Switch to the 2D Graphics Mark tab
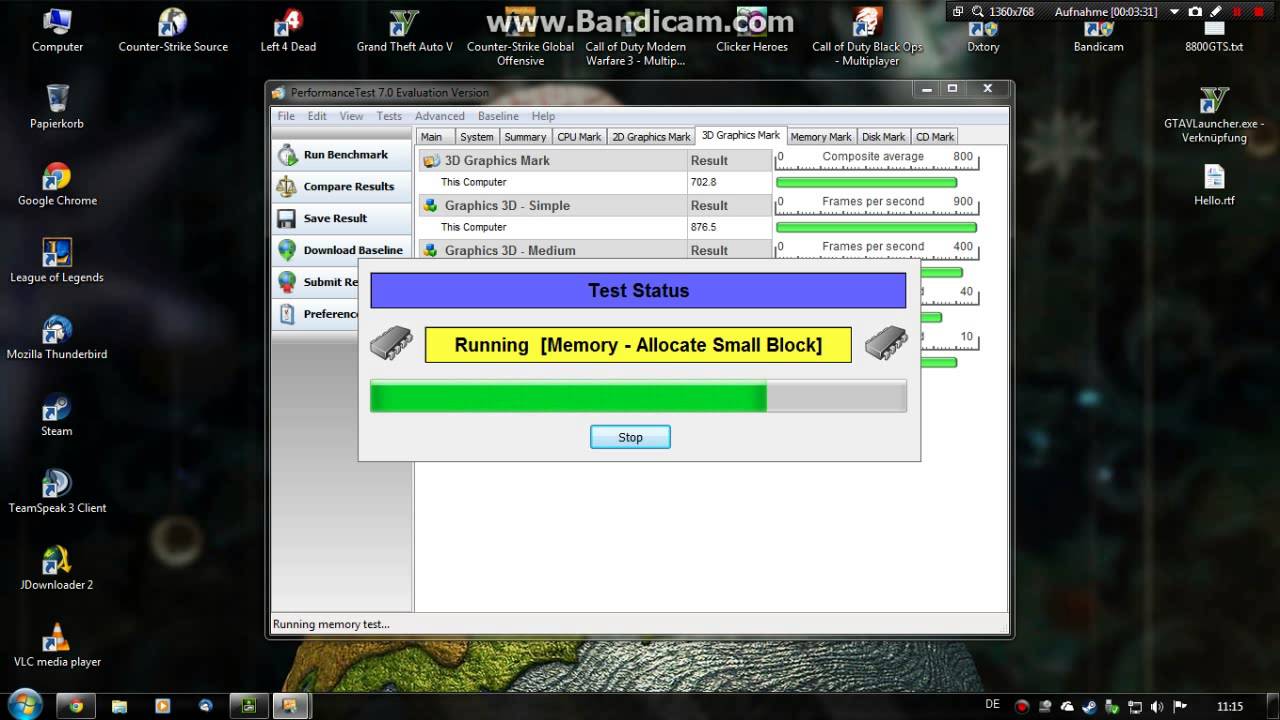This screenshot has height=720, width=1280. point(651,137)
